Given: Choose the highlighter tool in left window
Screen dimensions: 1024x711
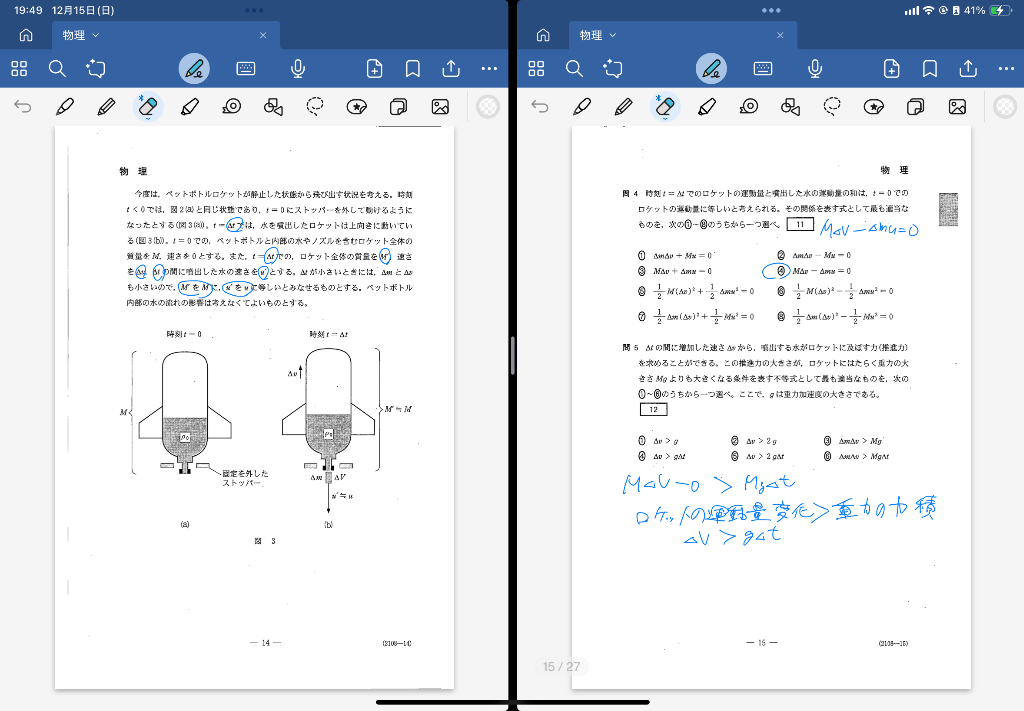Looking at the screenshot, I should [190, 107].
